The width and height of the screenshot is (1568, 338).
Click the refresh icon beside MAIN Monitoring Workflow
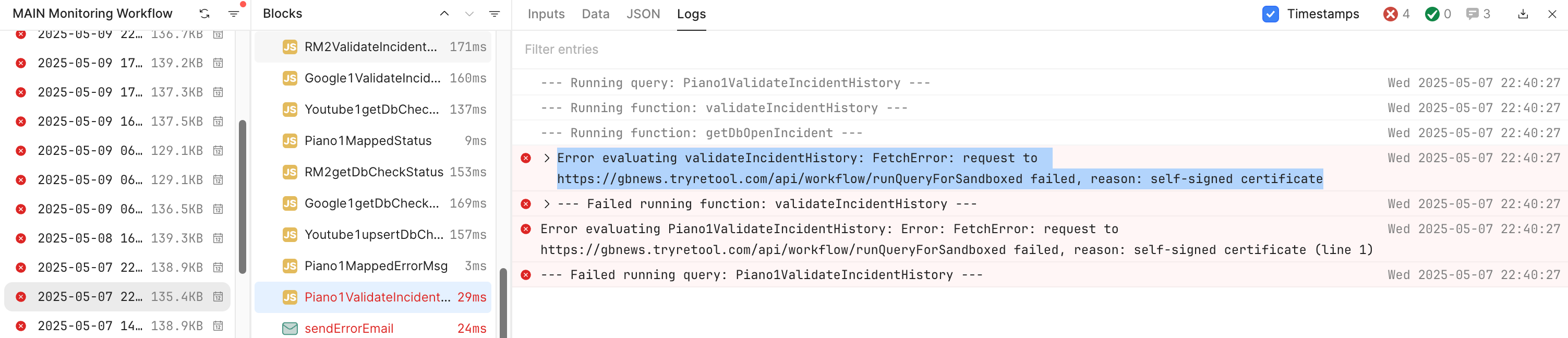(x=204, y=14)
